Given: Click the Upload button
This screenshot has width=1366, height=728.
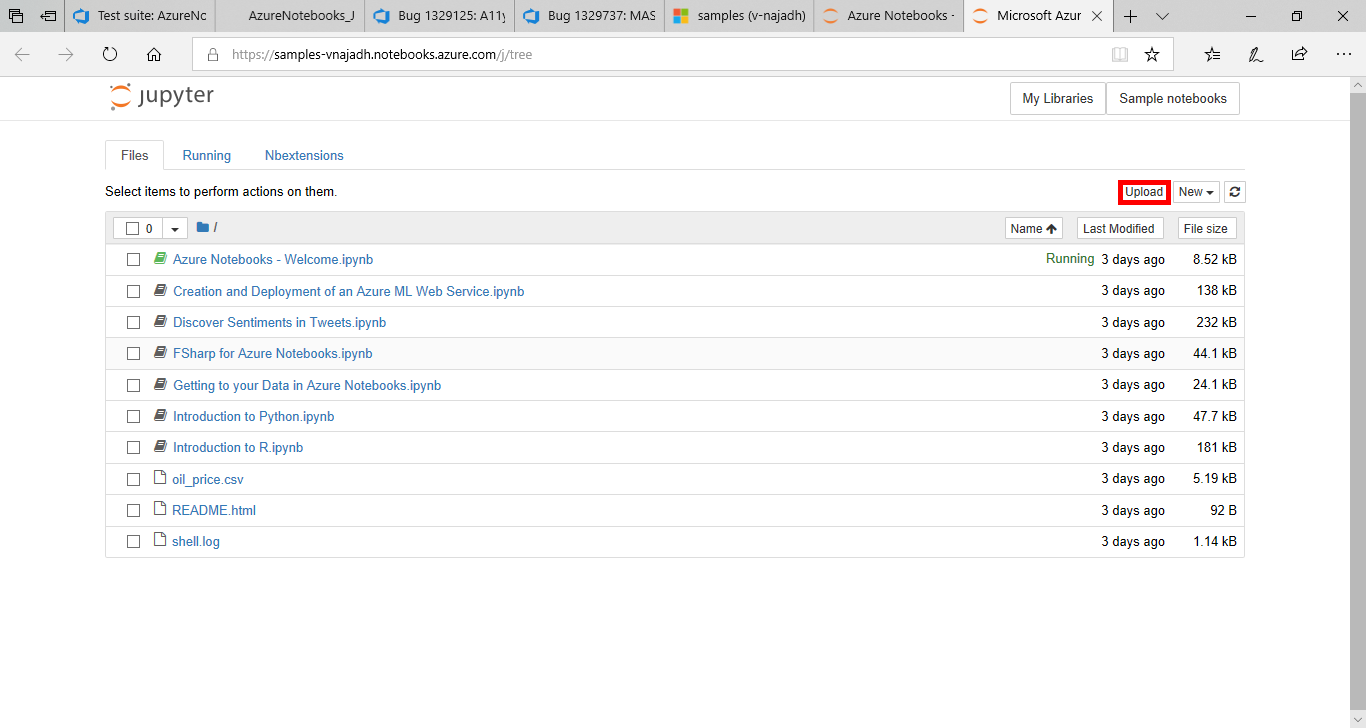Looking at the screenshot, I should click(x=1143, y=191).
